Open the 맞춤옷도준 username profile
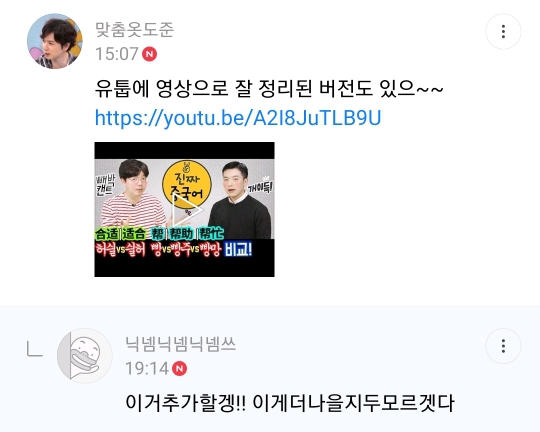Image resolution: width=540 pixels, height=432 pixels. coord(134,30)
